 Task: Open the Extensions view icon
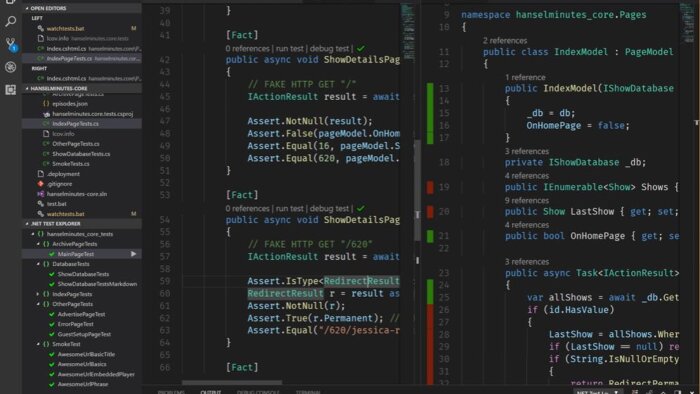point(10,90)
